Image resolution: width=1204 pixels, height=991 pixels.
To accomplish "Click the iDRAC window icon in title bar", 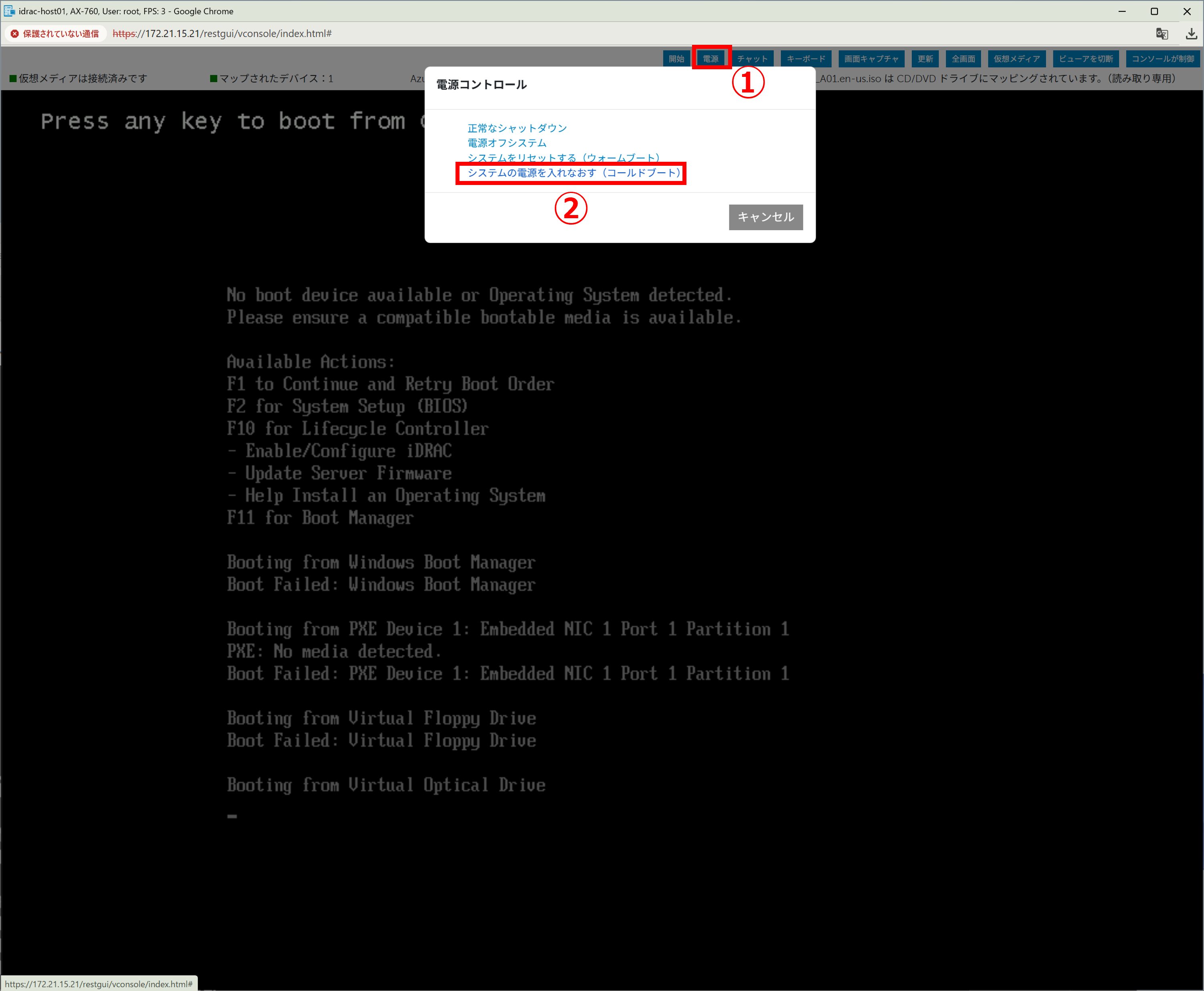I will (9, 11).
